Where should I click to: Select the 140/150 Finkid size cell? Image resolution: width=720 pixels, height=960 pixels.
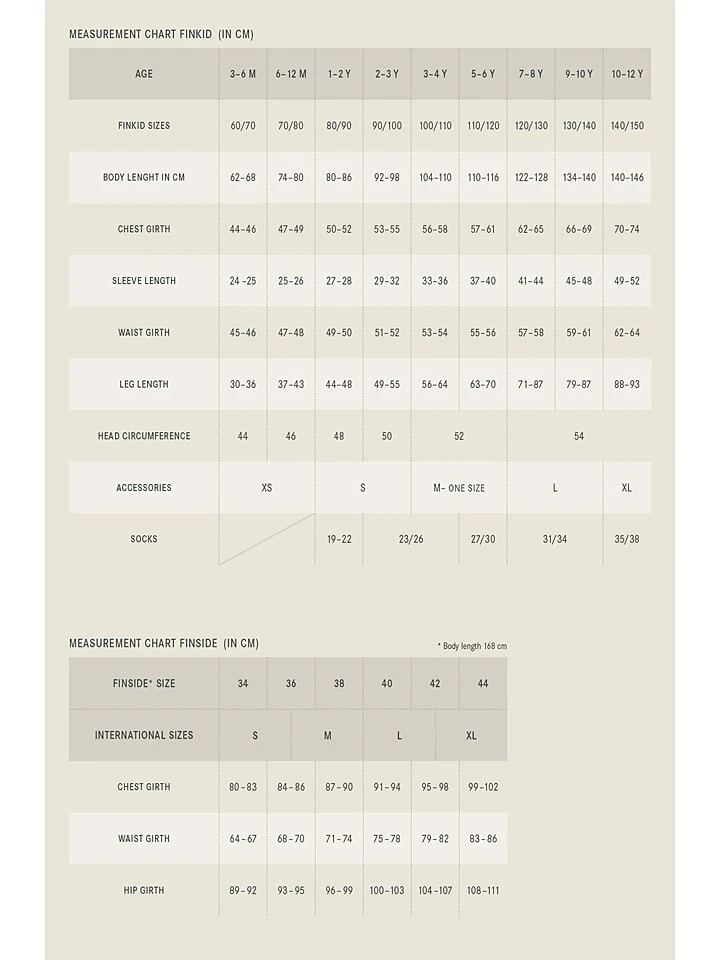627,126
